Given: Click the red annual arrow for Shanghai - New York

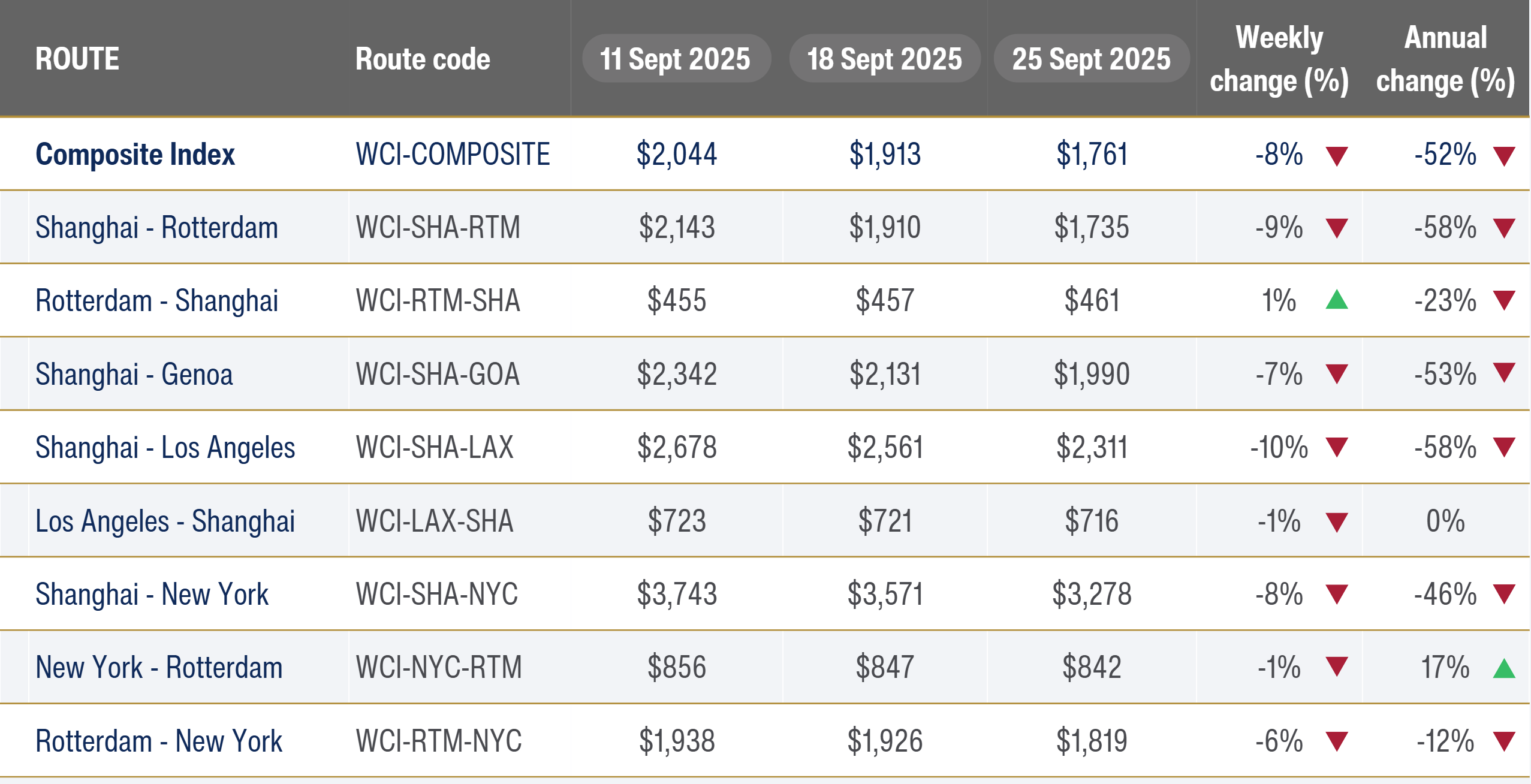Looking at the screenshot, I should [1503, 594].
